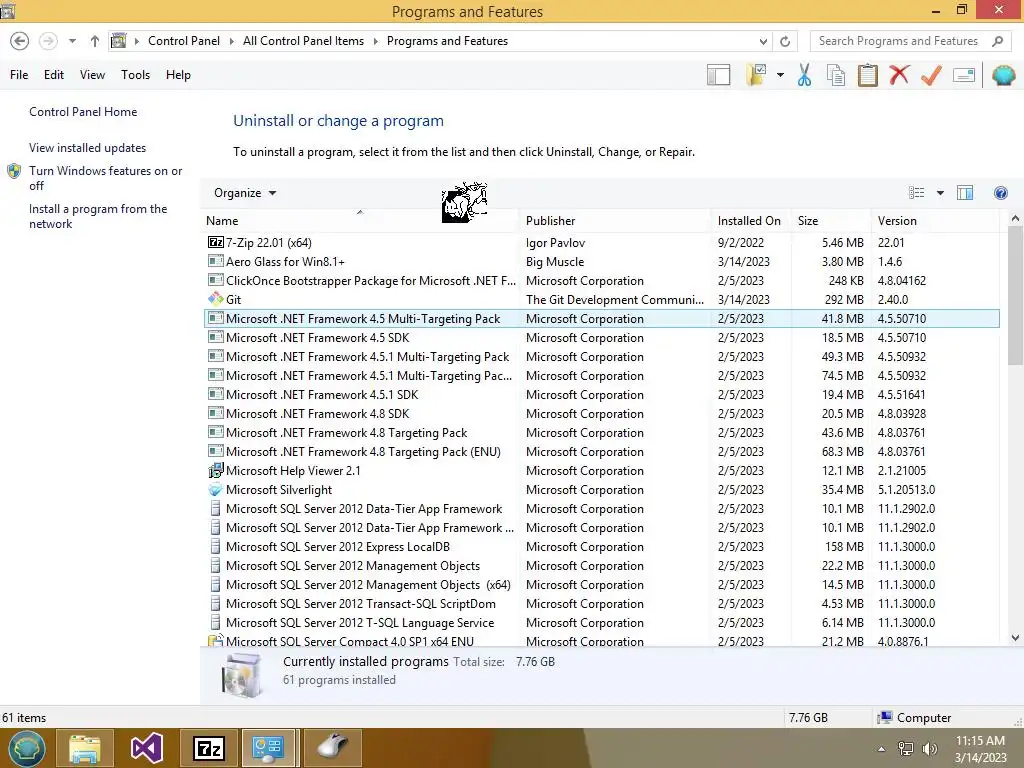Open Install a program from the network

(98, 216)
